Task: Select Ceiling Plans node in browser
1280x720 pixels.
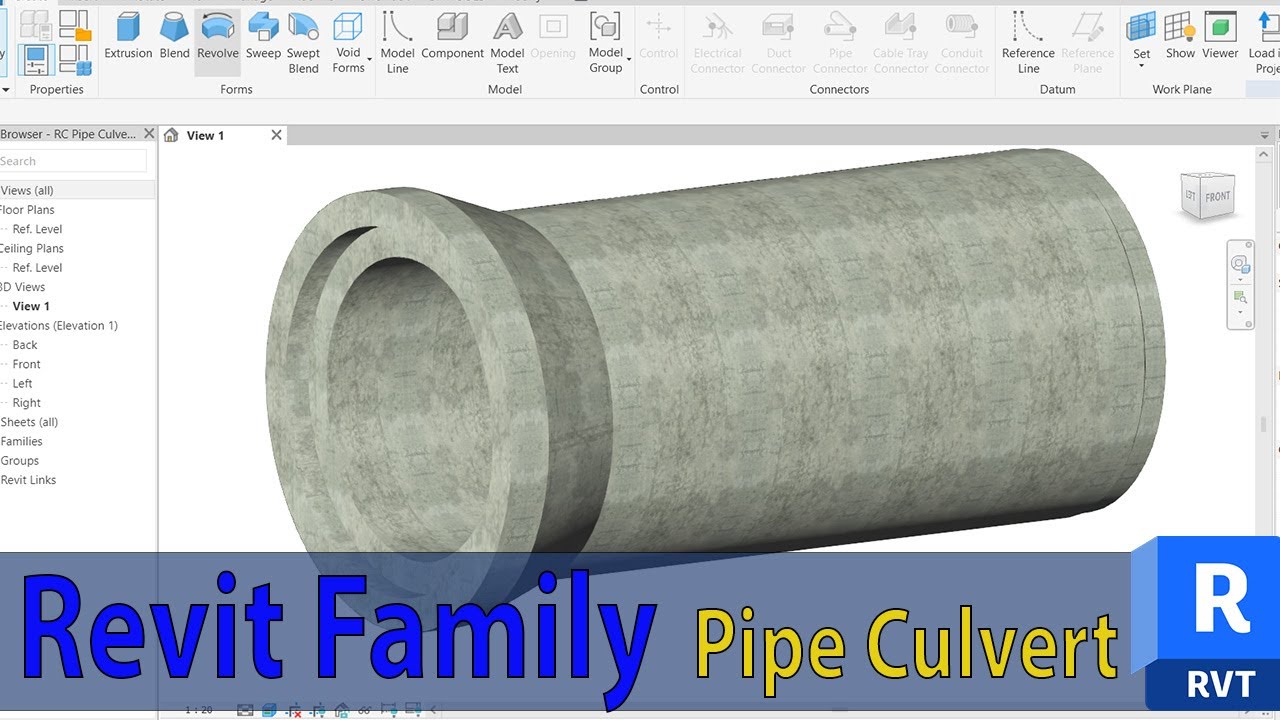Action: pyautogui.click(x=31, y=248)
